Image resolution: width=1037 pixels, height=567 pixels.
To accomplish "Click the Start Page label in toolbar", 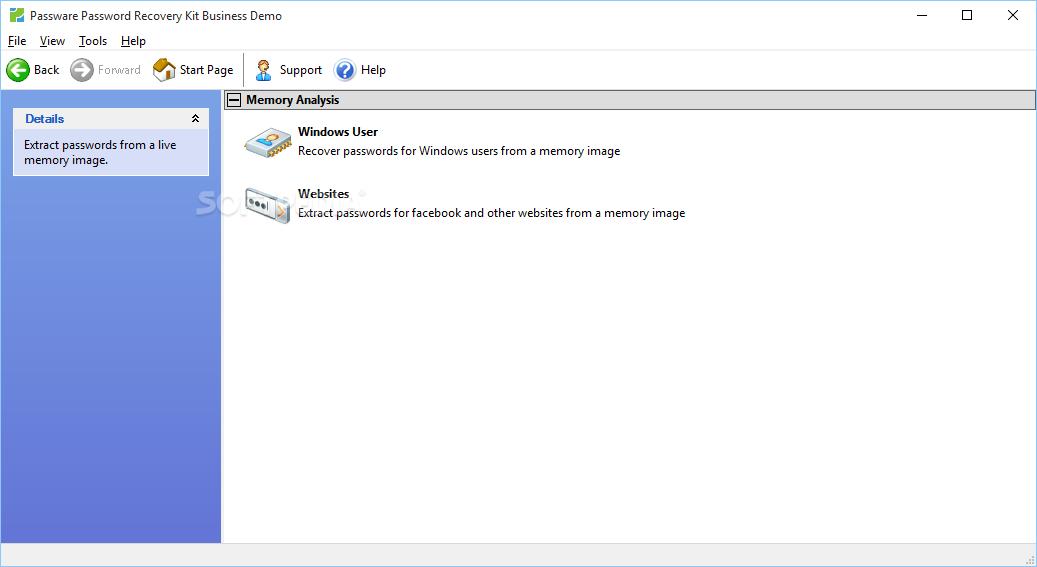I will coord(206,69).
